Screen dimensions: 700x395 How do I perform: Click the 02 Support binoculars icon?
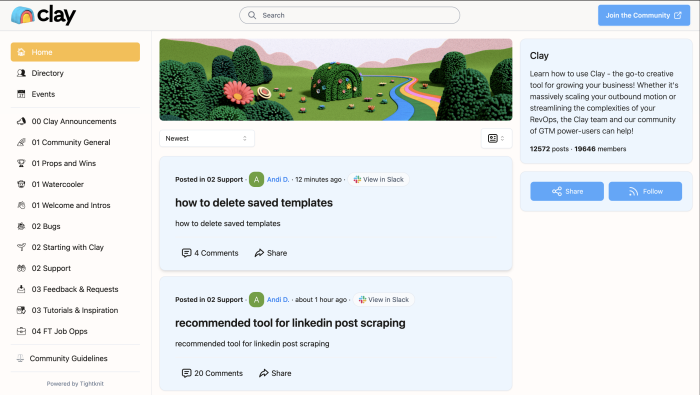[x=21, y=268]
